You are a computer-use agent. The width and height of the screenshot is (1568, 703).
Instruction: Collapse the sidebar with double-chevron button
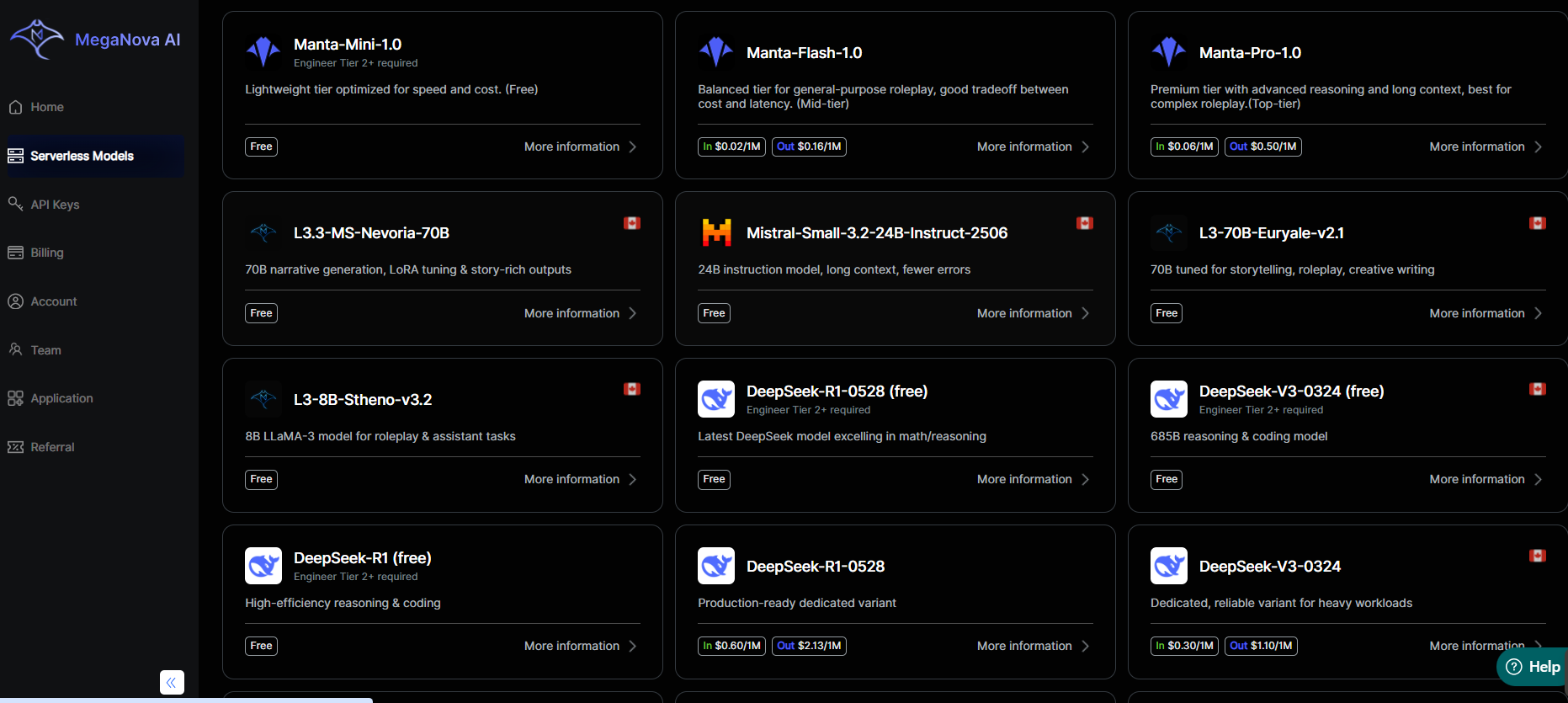click(x=172, y=682)
